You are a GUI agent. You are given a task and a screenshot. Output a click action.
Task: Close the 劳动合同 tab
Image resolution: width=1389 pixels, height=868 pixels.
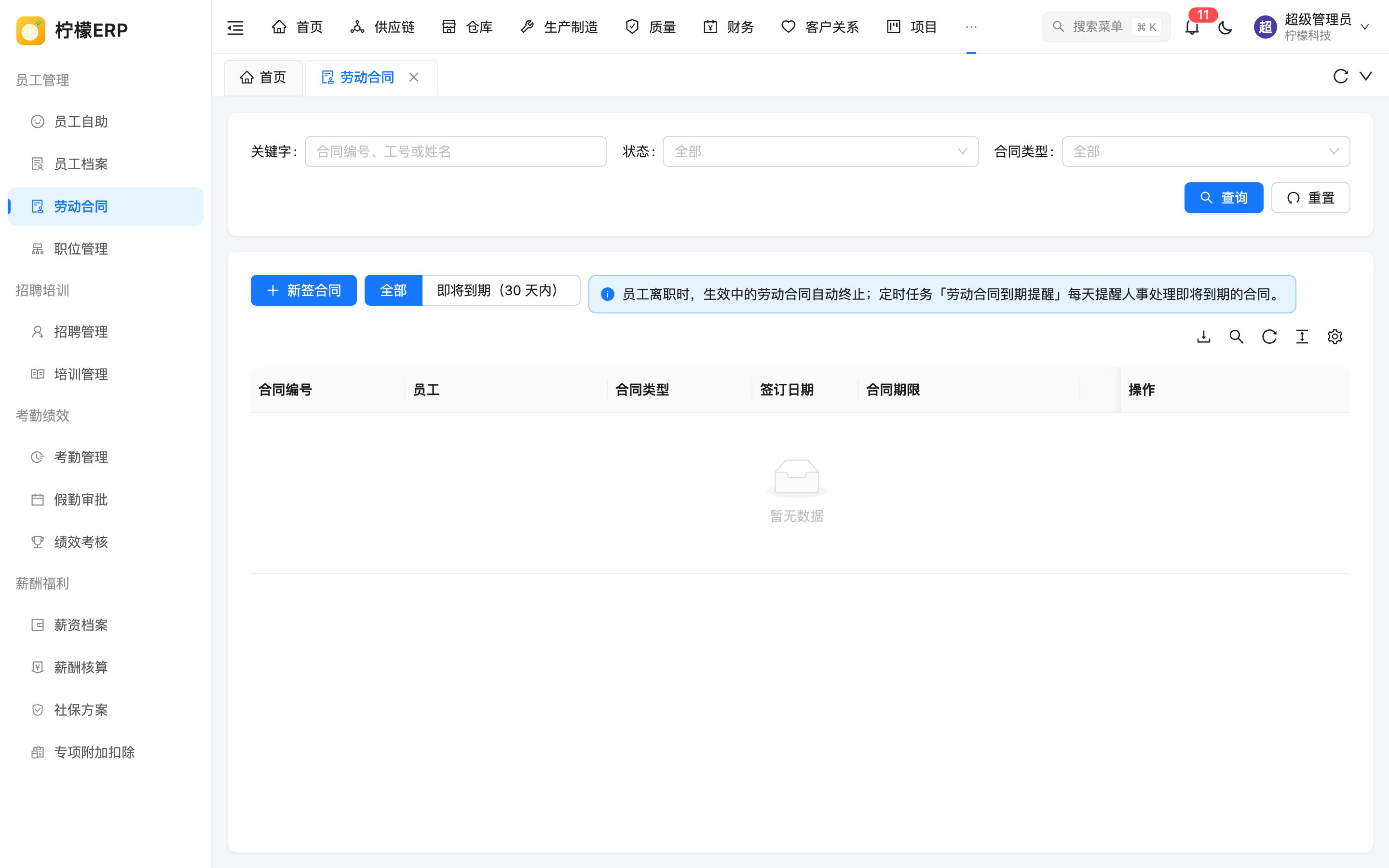pos(414,78)
